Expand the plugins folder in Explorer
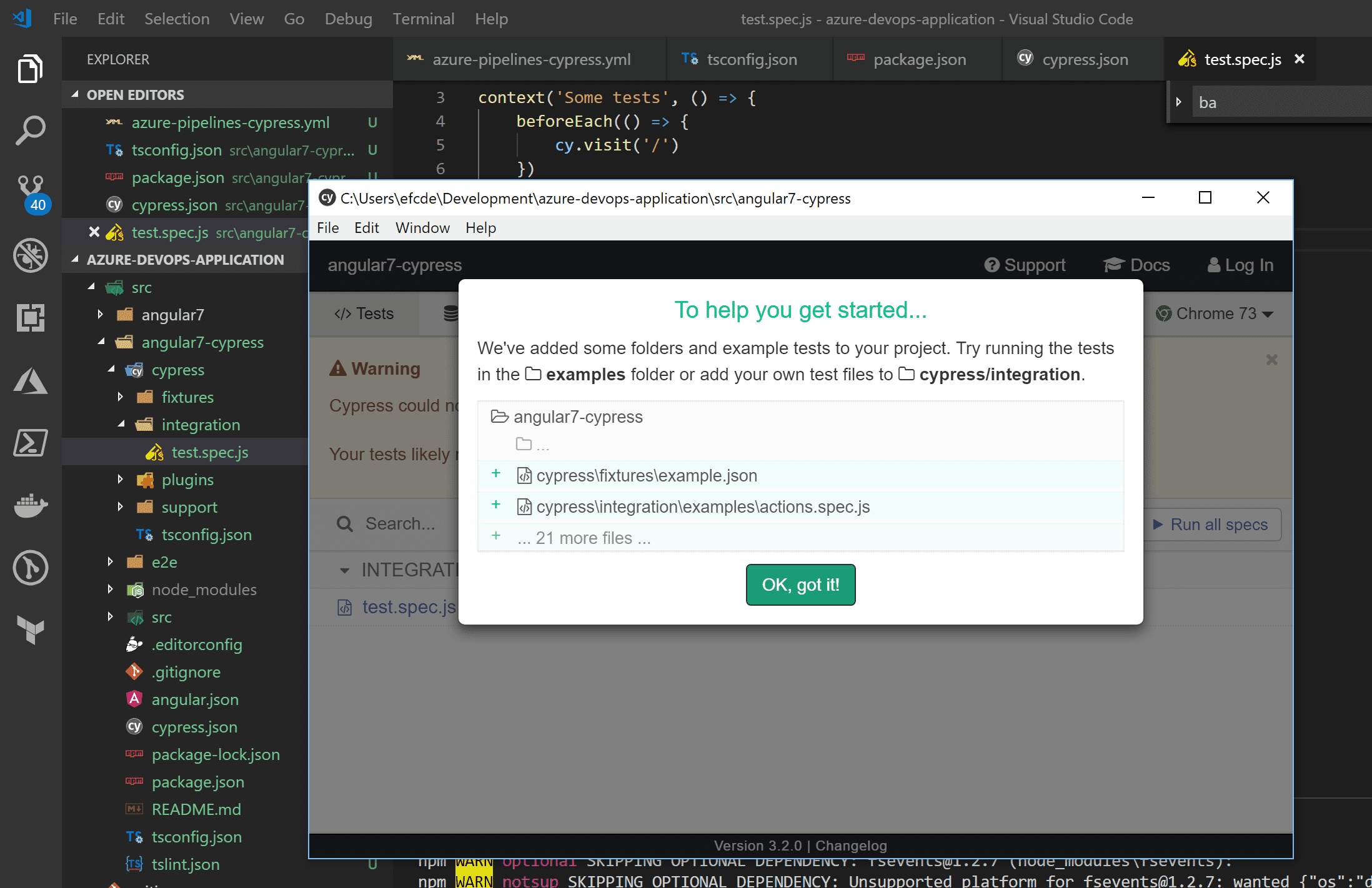Image resolution: width=1372 pixels, height=888 pixels. [x=121, y=480]
